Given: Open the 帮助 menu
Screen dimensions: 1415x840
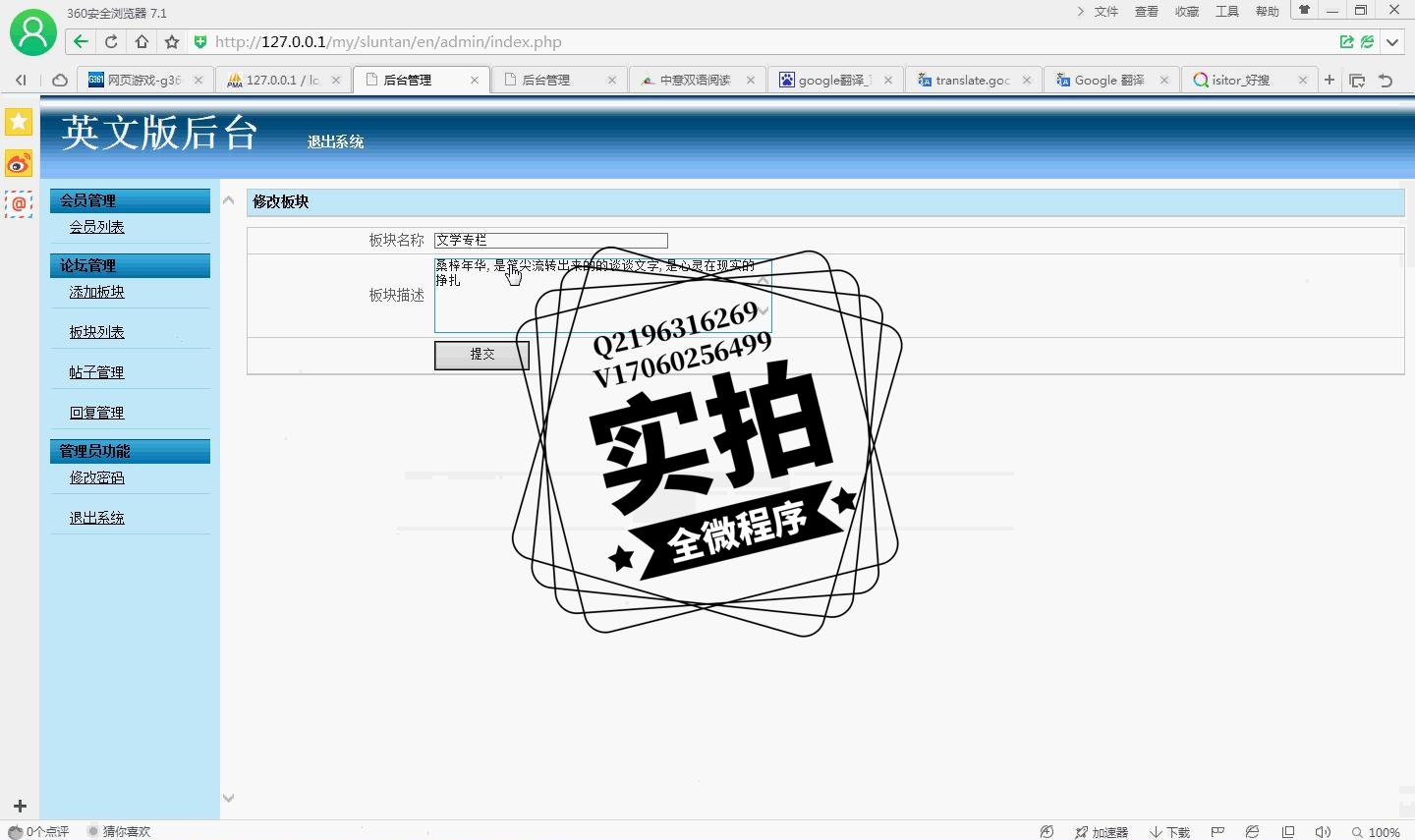Looking at the screenshot, I should point(1268,12).
